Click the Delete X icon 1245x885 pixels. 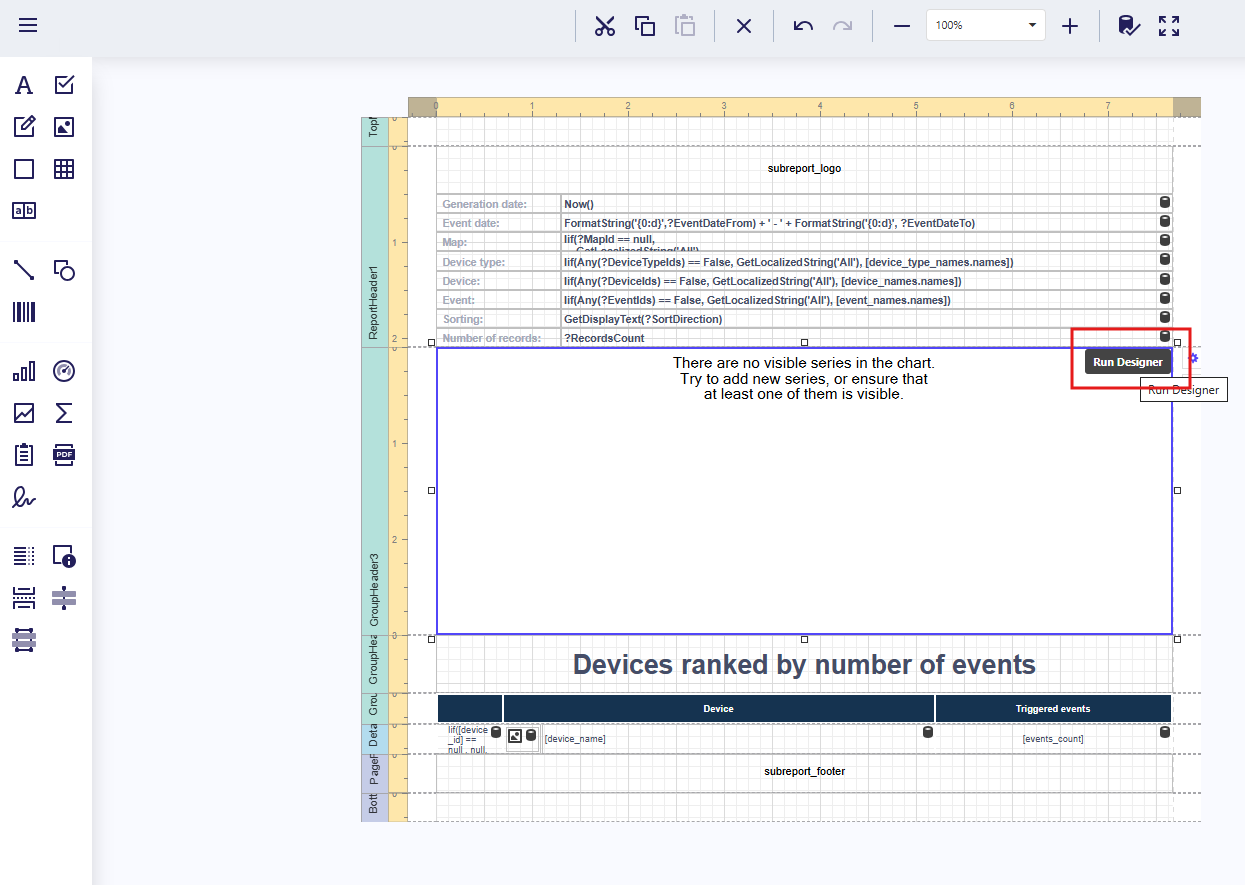click(x=744, y=26)
